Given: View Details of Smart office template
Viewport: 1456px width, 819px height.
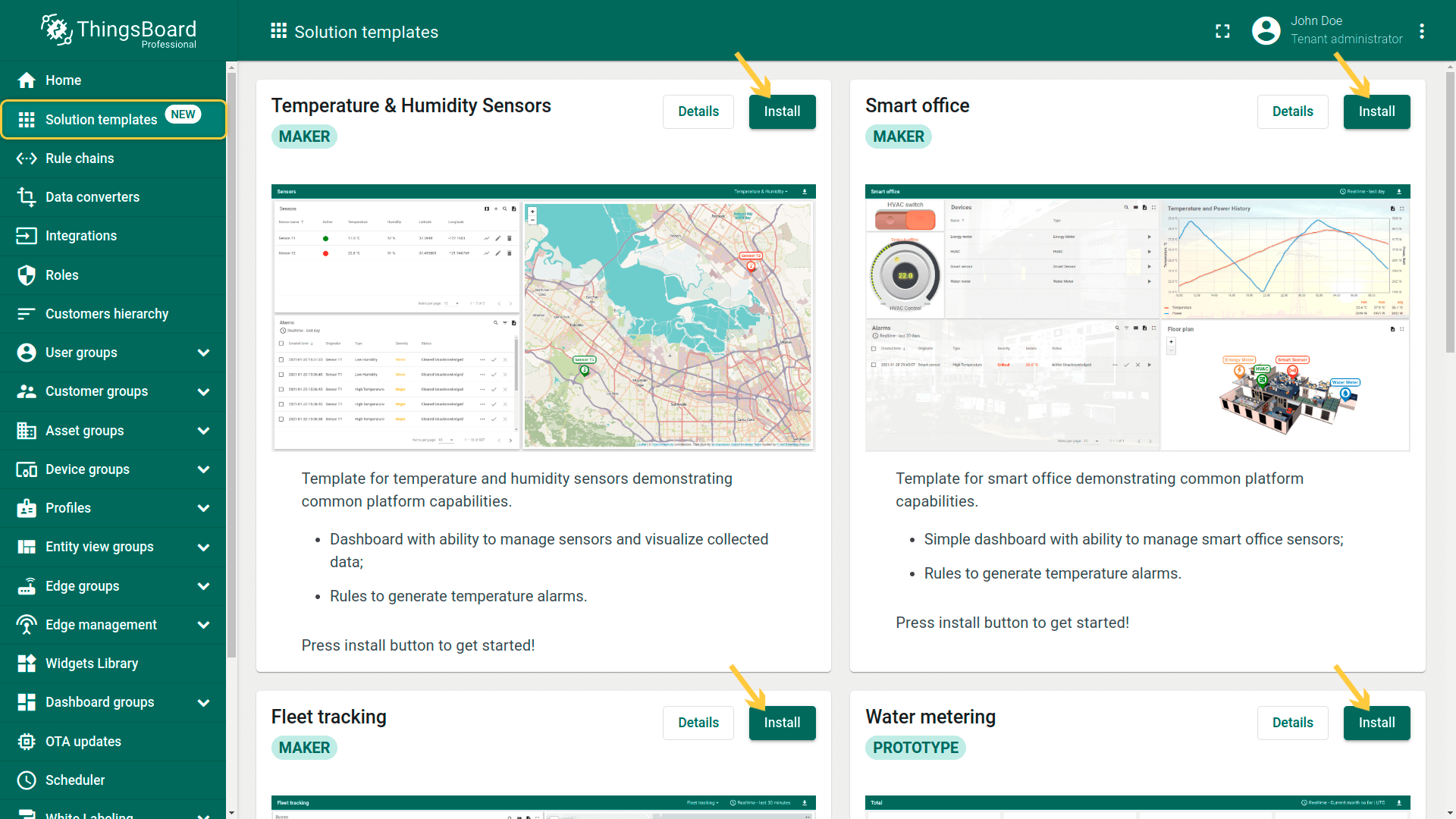Looking at the screenshot, I should point(1292,111).
